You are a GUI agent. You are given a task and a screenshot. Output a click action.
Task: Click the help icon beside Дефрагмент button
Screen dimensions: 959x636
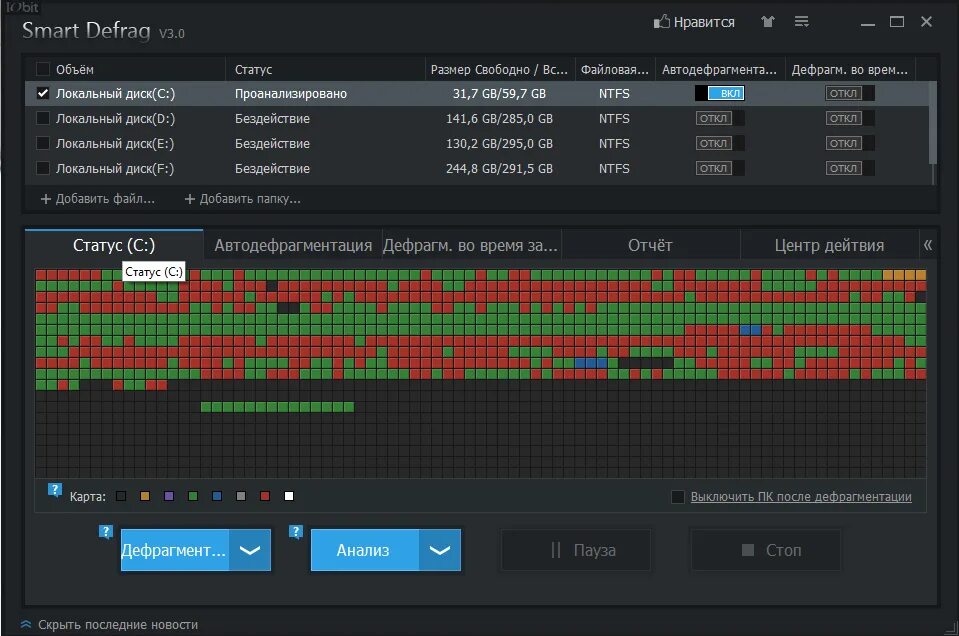tap(106, 531)
